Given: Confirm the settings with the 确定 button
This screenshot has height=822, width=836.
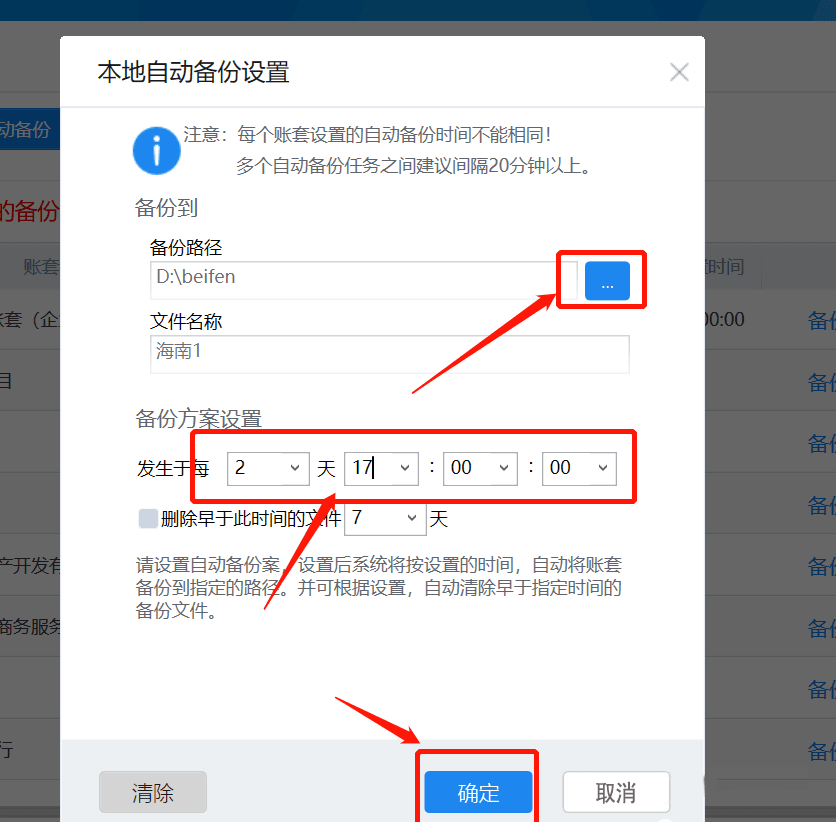Looking at the screenshot, I should (477, 792).
